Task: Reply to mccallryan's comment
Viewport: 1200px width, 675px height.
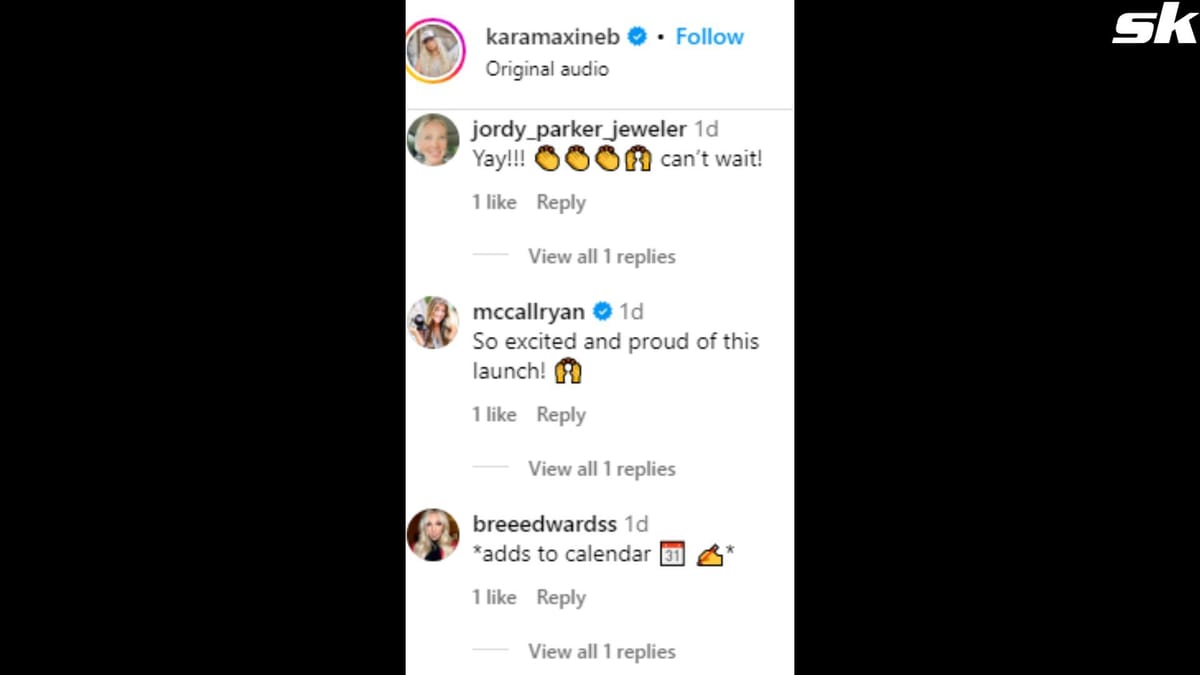Action: 560,415
